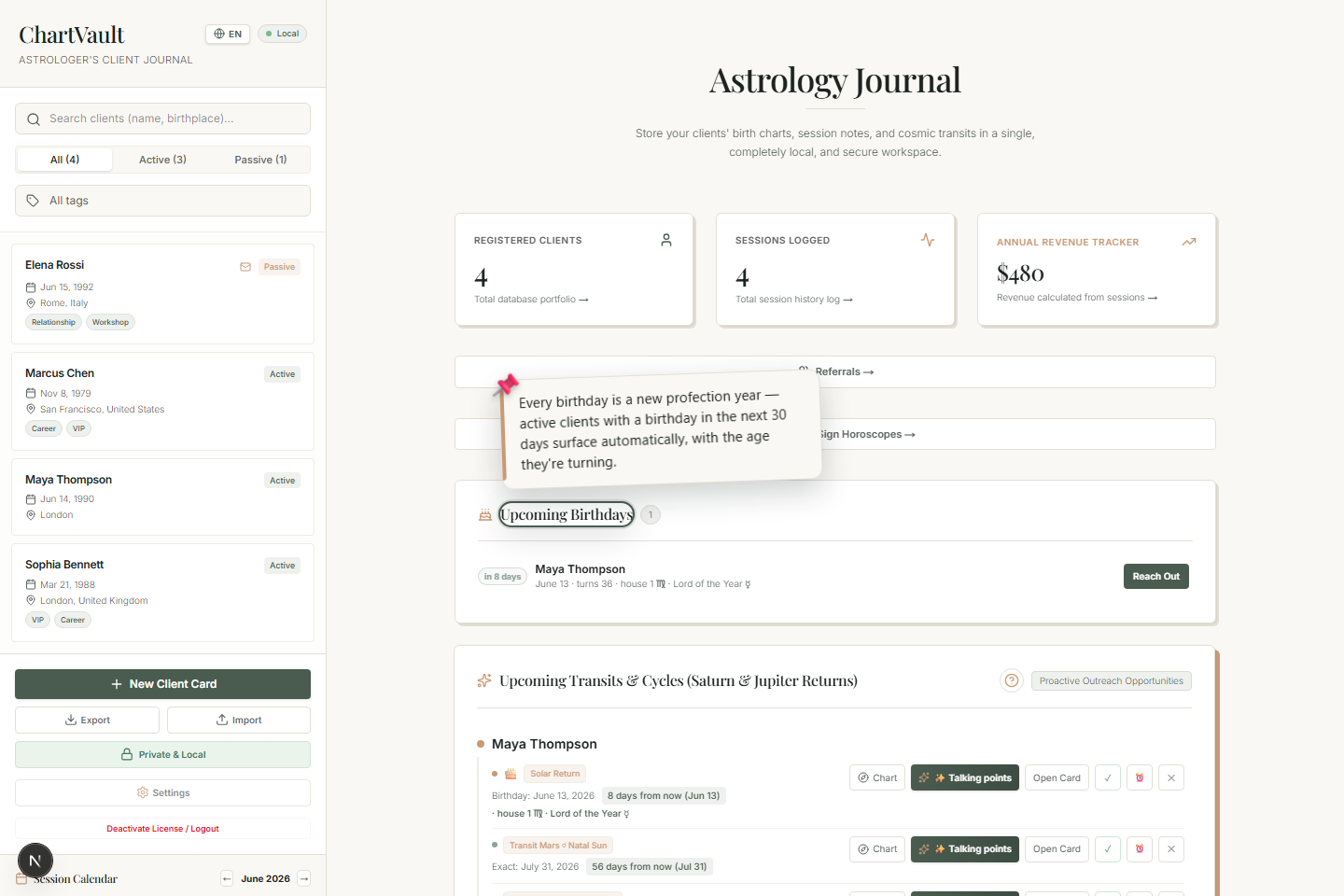
Task: Open Talking points for Transit Mars row
Action: [965, 849]
